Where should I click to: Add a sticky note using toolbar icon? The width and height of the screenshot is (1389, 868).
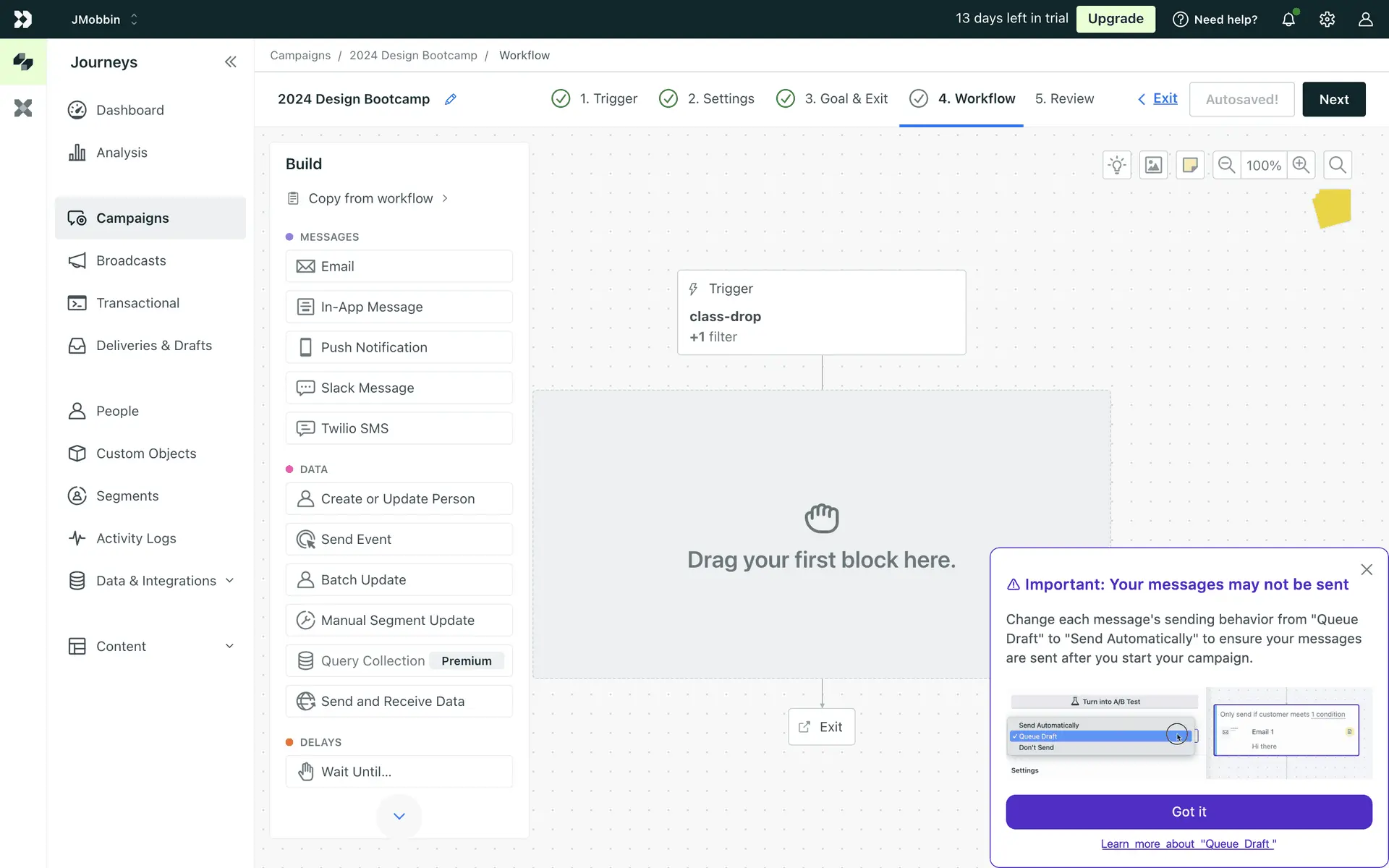(1189, 166)
